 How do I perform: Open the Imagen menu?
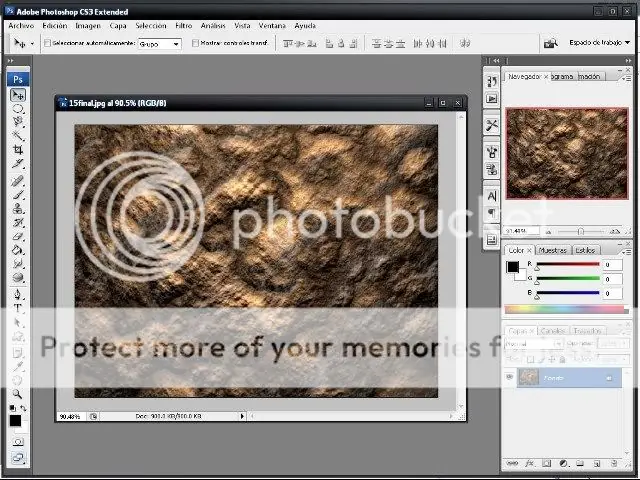tap(88, 25)
